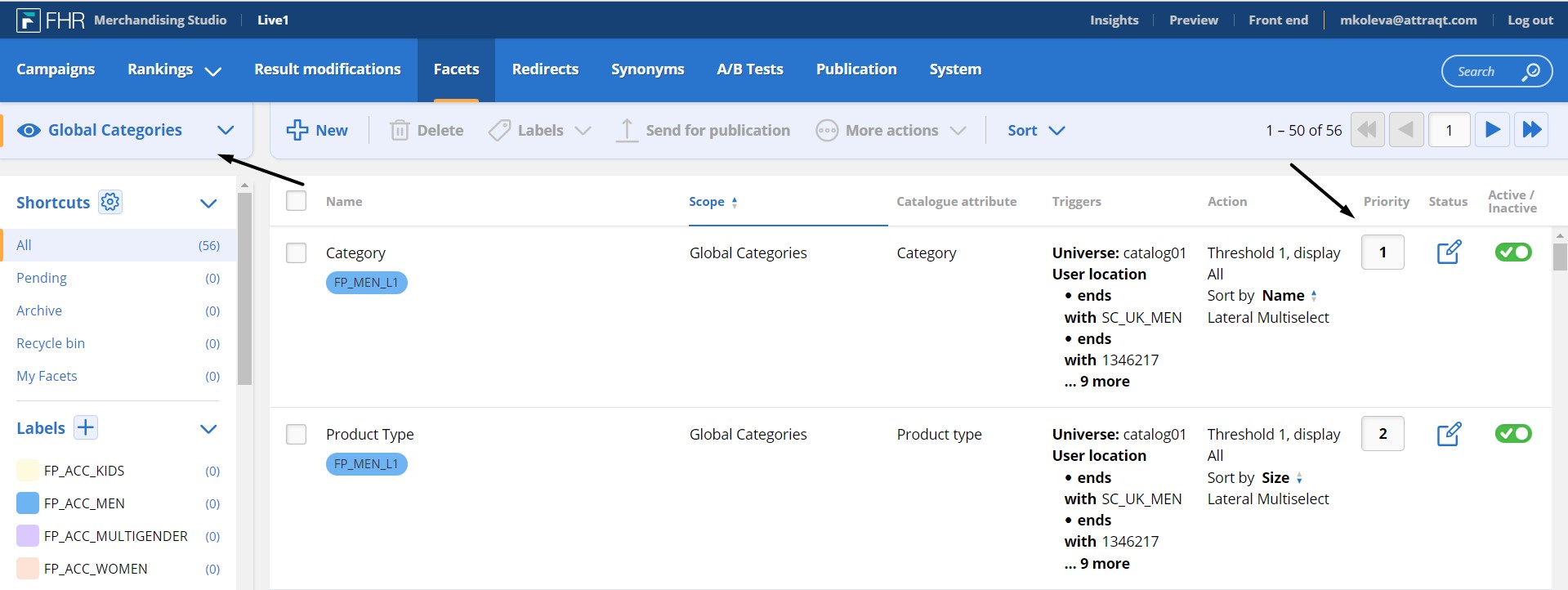Open the System tab
The width and height of the screenshot is (1568, 590).
pyautogui.click(x=955, y=69)
